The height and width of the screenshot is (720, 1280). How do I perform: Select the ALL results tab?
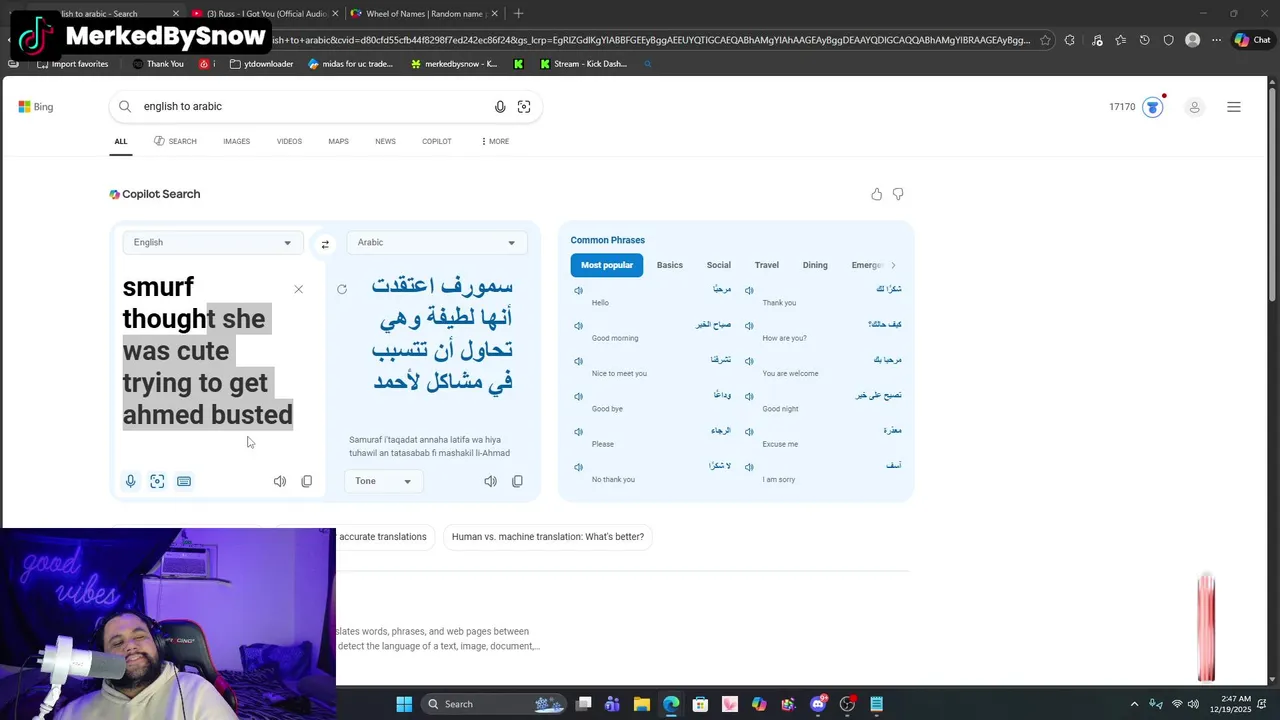[x=121, y=141]
